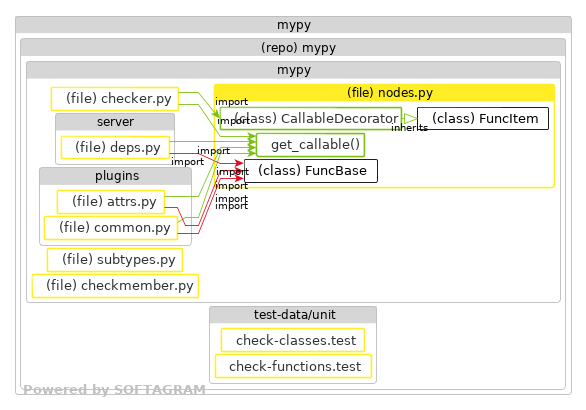Click the (repo) mypy header
The height and width of the screenshot is (410, 586).
(x=293, y=47)
